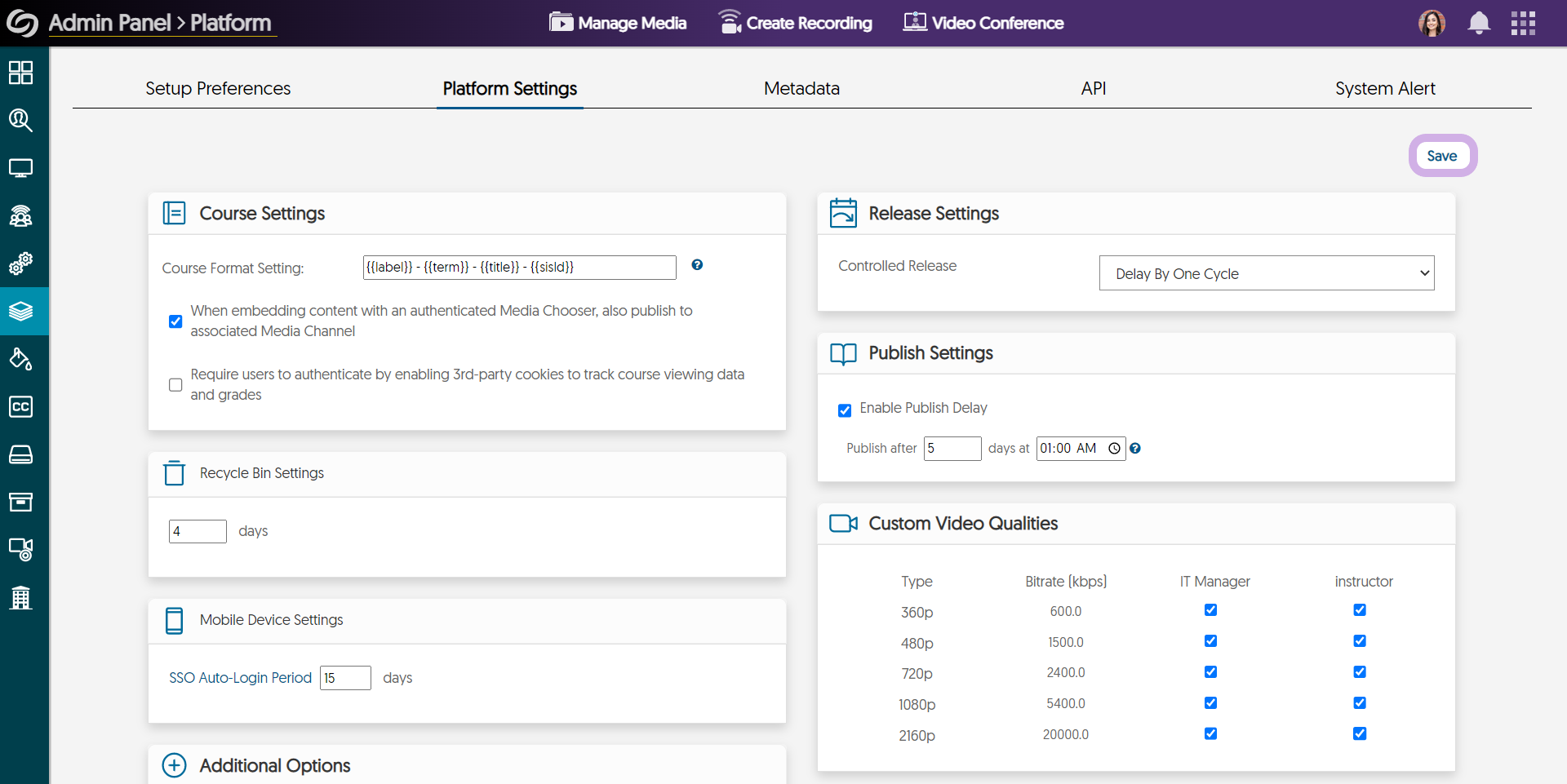Open the monitor sidebar icon
Viewport: 1567px width, 784px height.
(20, 168)
